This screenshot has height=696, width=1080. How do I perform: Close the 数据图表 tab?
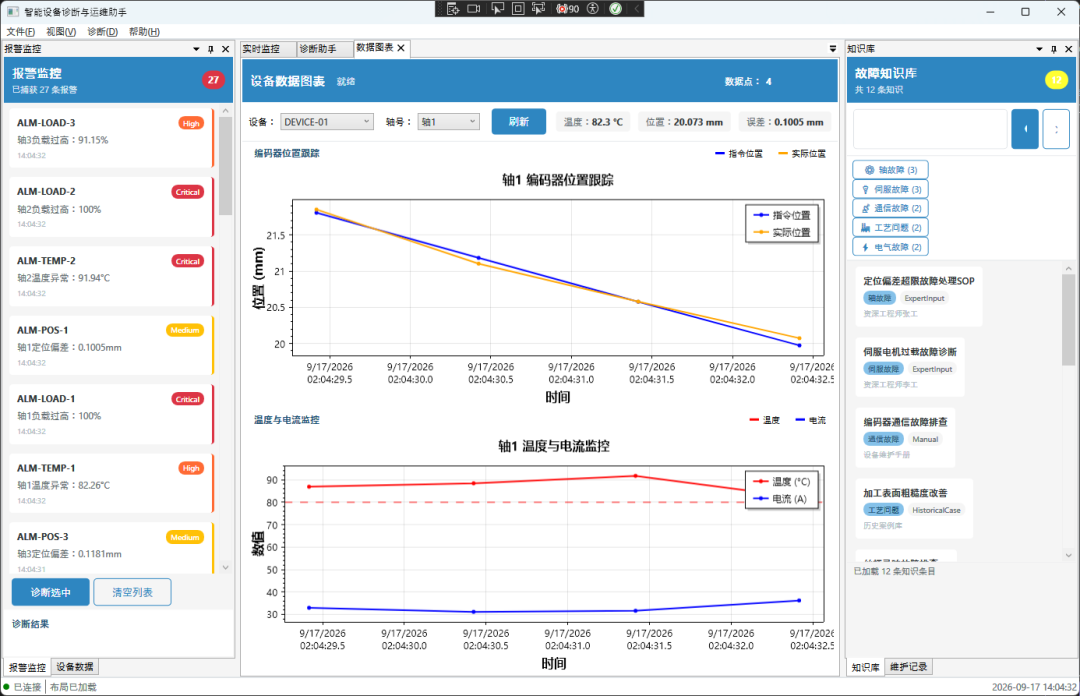pyautogui.click(x=401, y=48)
